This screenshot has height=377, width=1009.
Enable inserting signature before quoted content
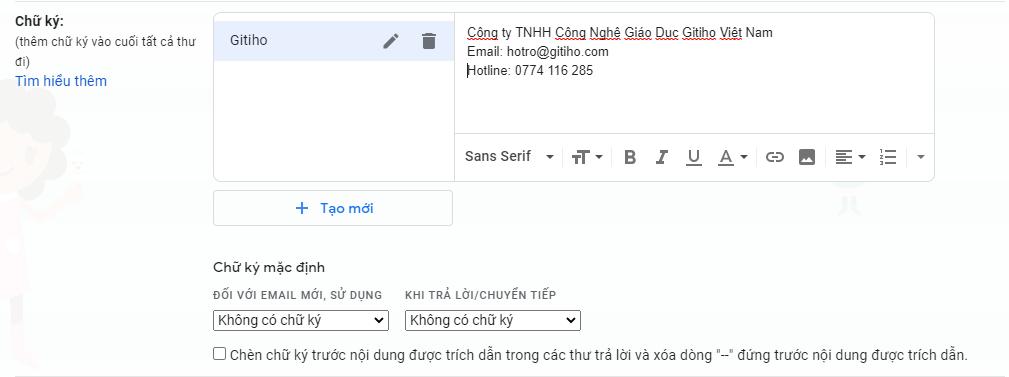220,354
